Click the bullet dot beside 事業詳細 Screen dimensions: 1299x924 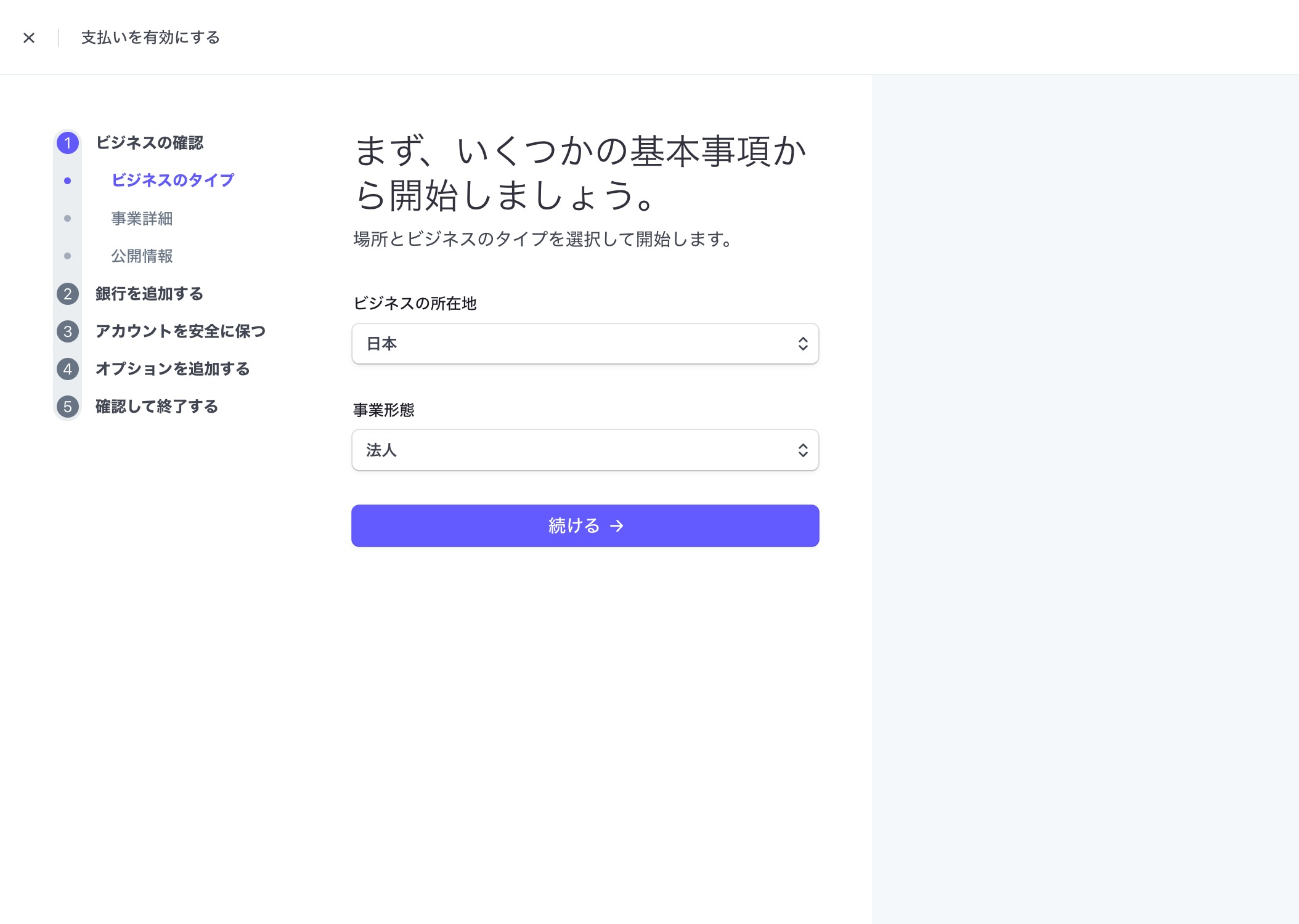[x=68, y=219]
